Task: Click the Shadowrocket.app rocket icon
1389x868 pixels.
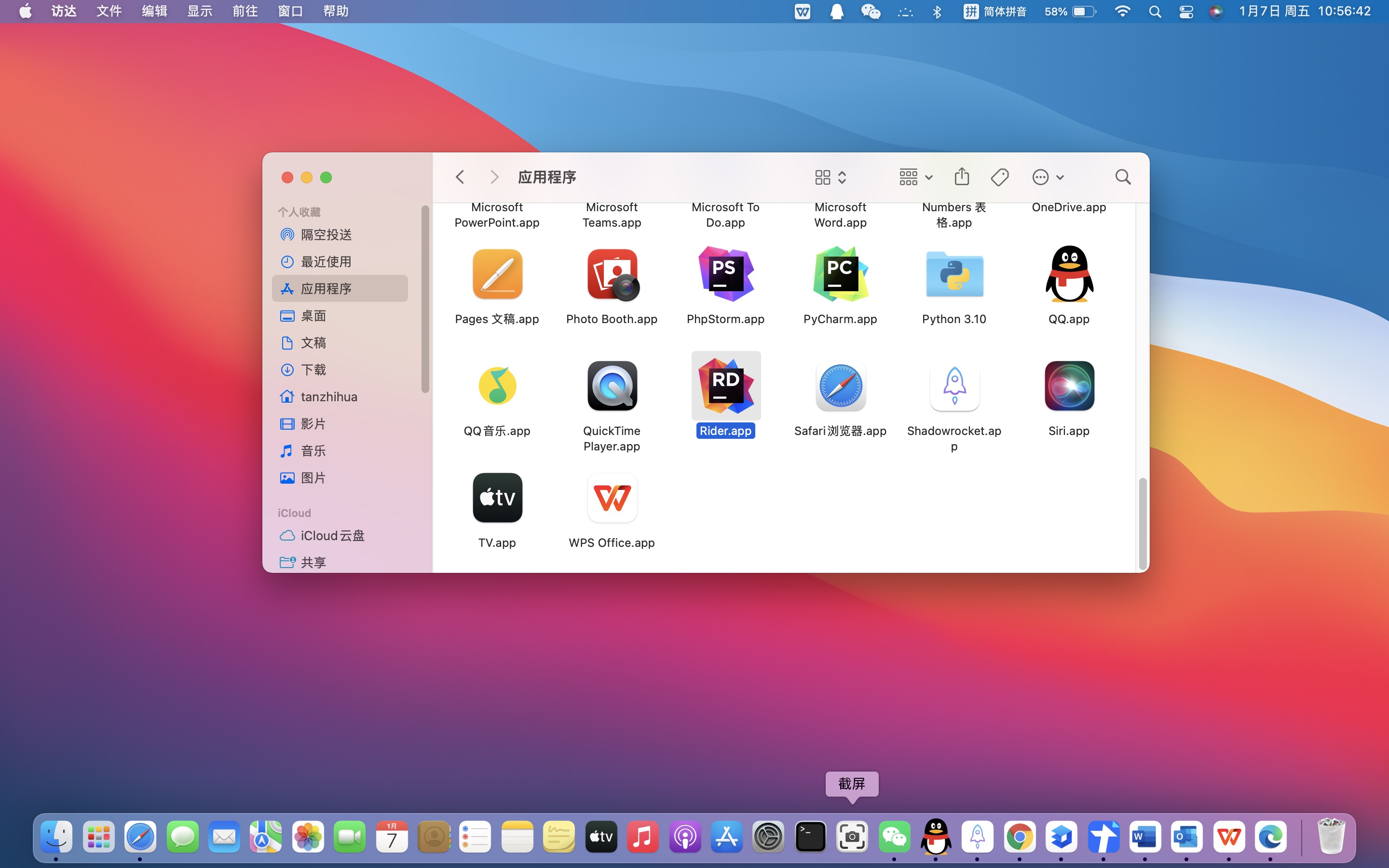Action: coord(954,386)
